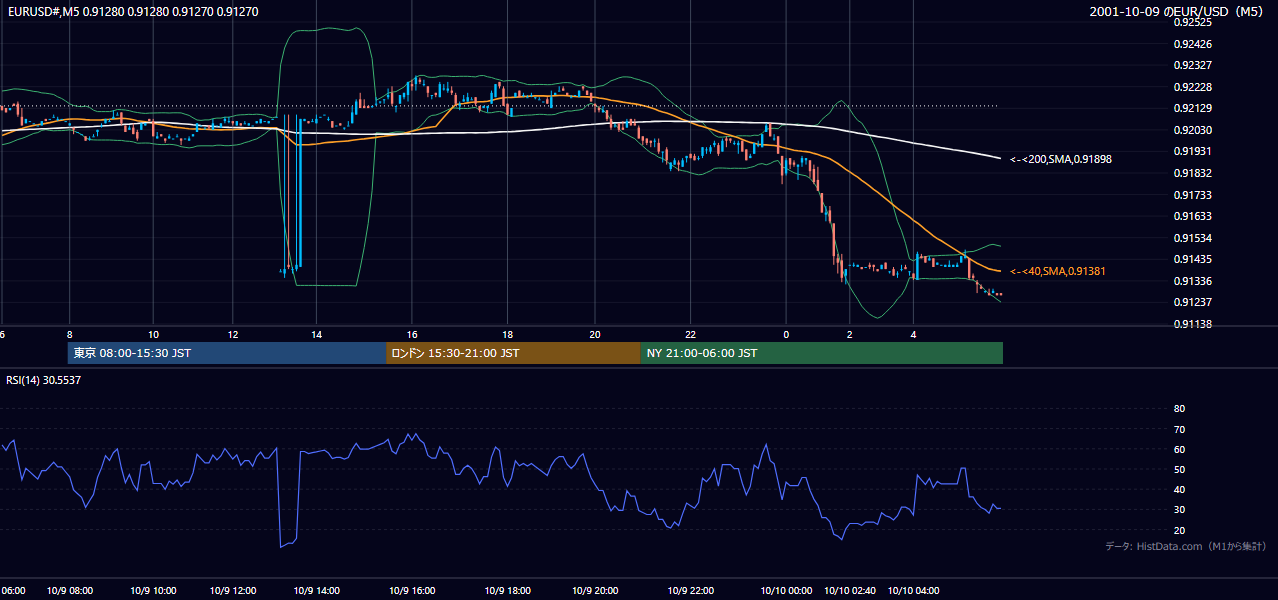Click RSI axis level 50
The width and height of the screenshot is (1278, 600).
point(1179,469)
